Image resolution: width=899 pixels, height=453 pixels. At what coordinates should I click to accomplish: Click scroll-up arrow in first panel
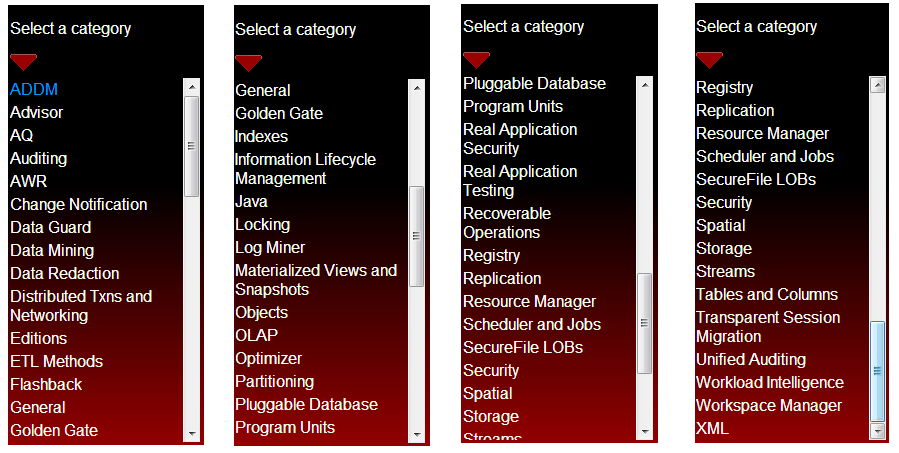click(x=191, y=87)
